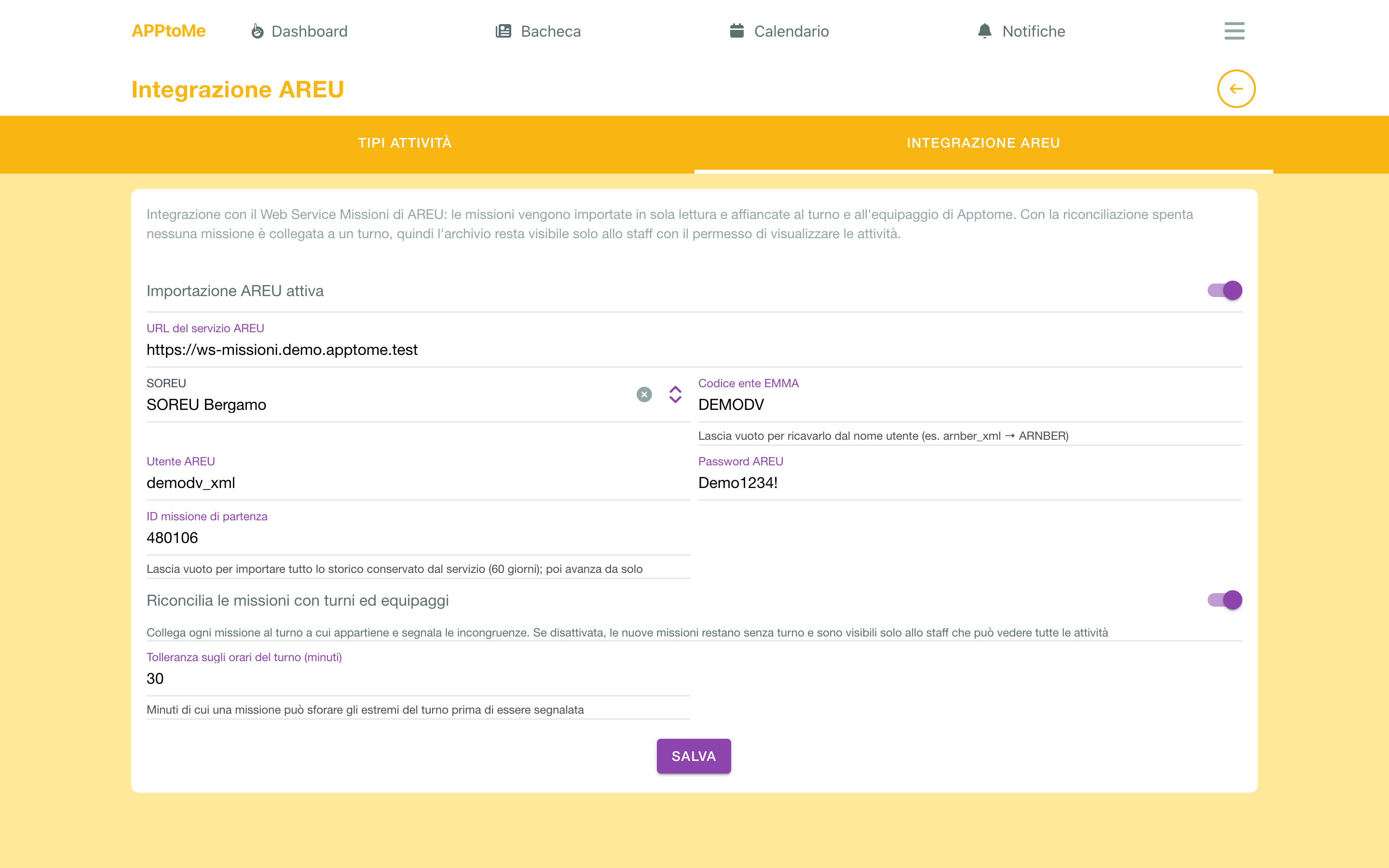Image resolution: width=1389 pixels, height=868 pixels.
Task: Toggle Importazione AREU attiva switch
Action: 1225,290
